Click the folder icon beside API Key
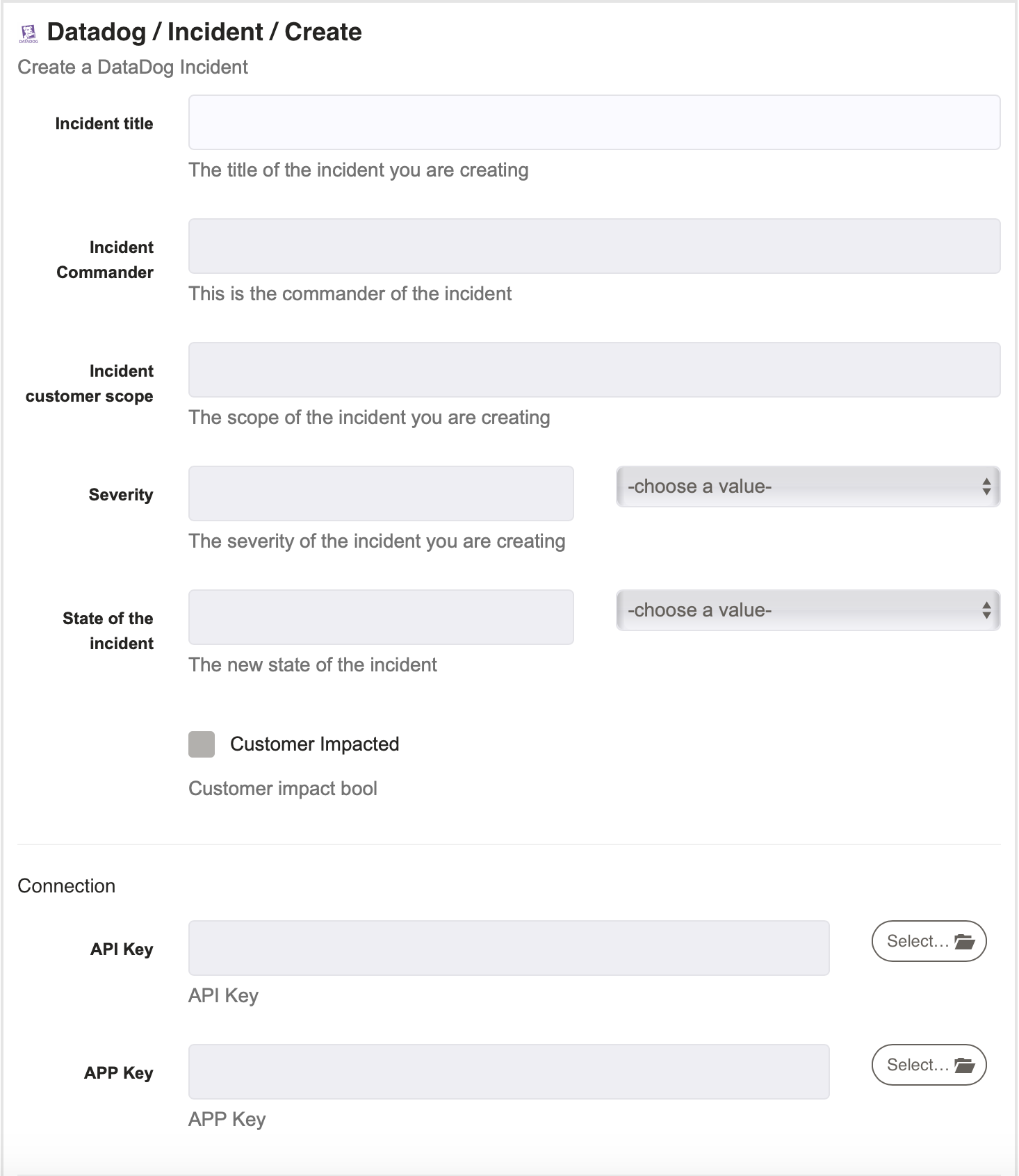Viewport: 1019px width, 1176px height. point(965,941)
